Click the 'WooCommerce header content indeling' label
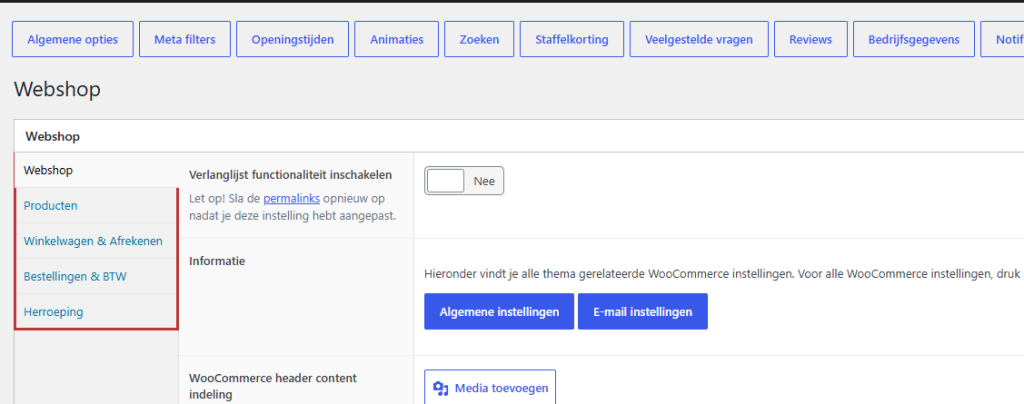The width and height of the screenshot is (1024, 404). tap(273, 386)
